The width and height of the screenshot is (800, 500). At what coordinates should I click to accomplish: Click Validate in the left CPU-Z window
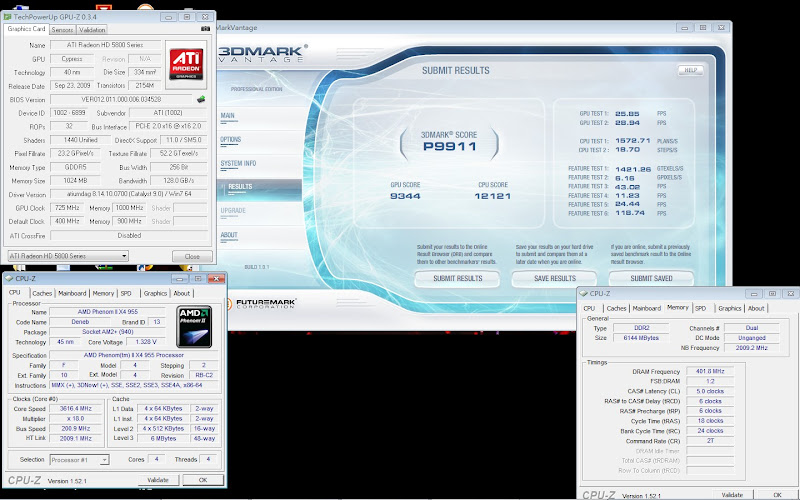pos(158,480)
